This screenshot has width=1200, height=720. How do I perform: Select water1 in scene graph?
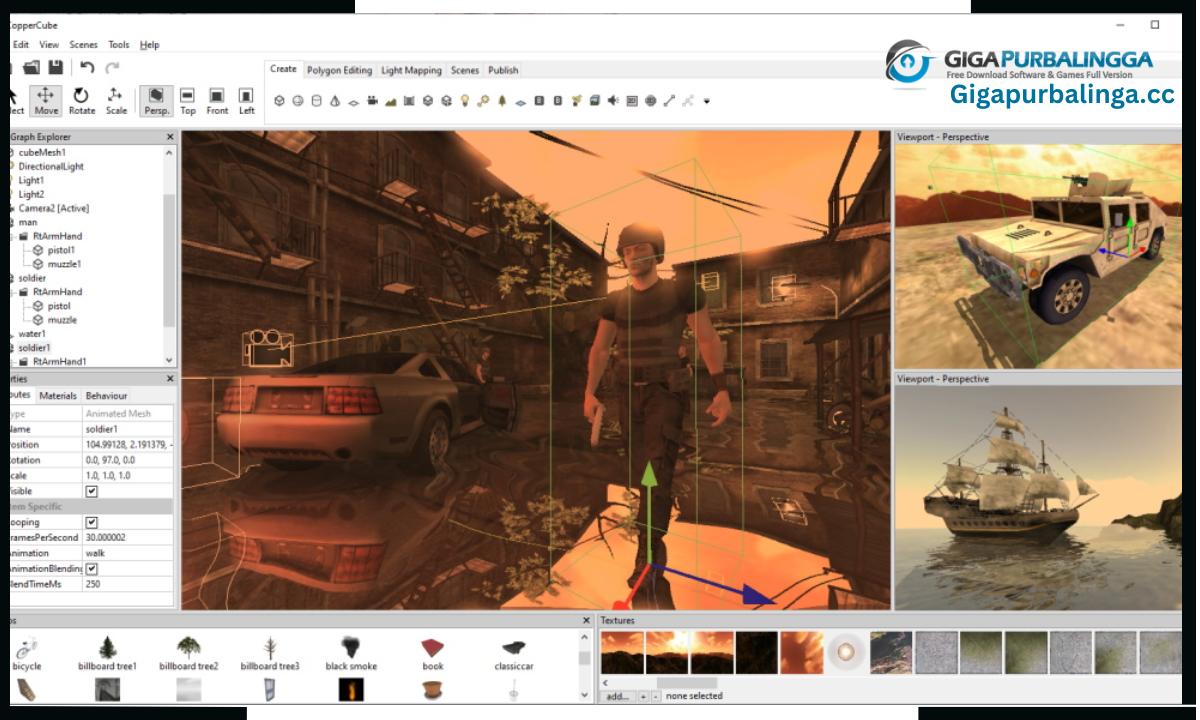coord(32,333)
